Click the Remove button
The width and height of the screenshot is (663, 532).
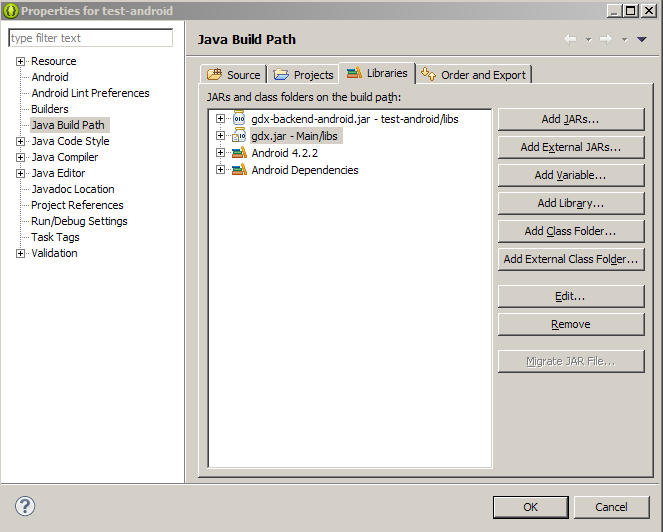(x=571, y=324)
